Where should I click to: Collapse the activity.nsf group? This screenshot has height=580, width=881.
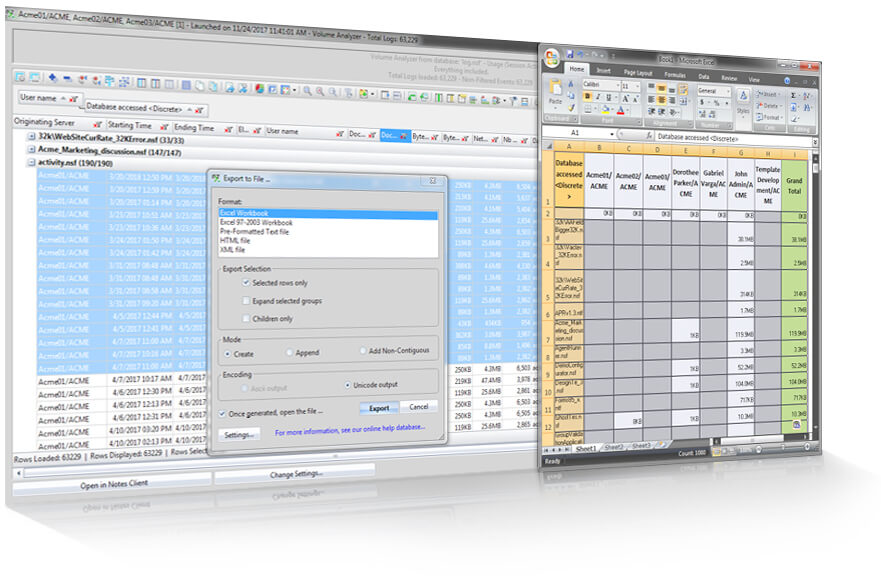coord(32,162)
